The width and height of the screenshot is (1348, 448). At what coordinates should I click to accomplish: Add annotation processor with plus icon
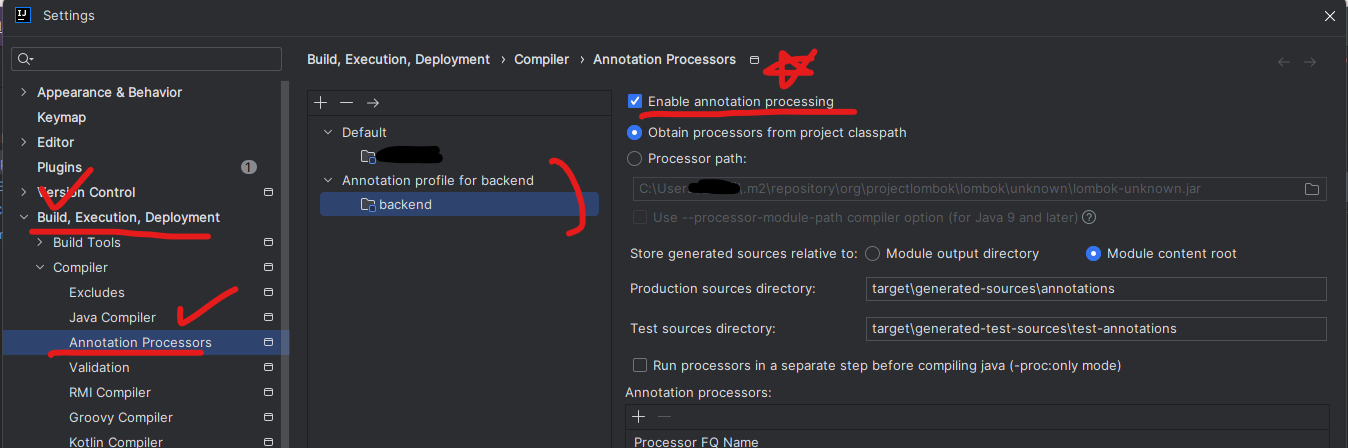(x=639, y=416)
